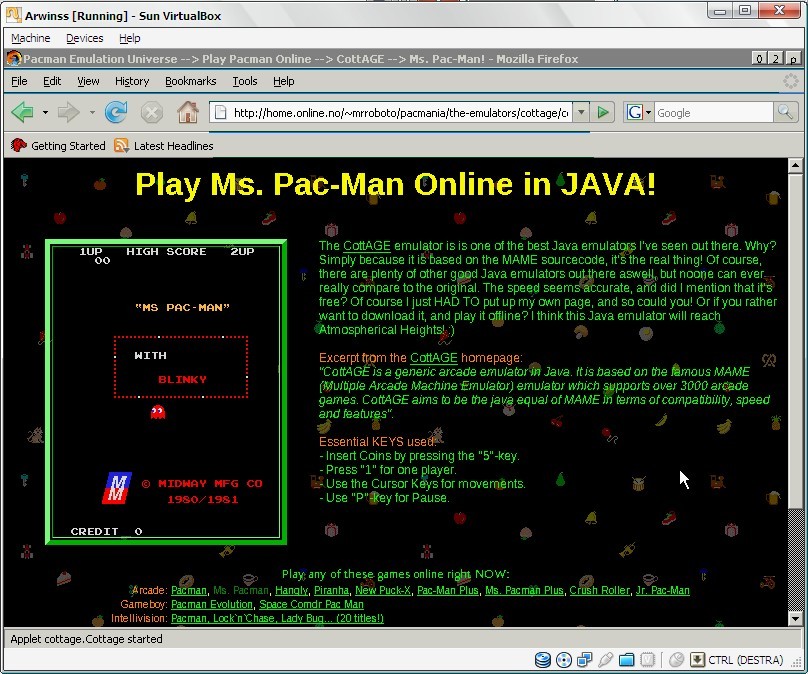Open the VirtualBox Devices menu

(84, 38)
